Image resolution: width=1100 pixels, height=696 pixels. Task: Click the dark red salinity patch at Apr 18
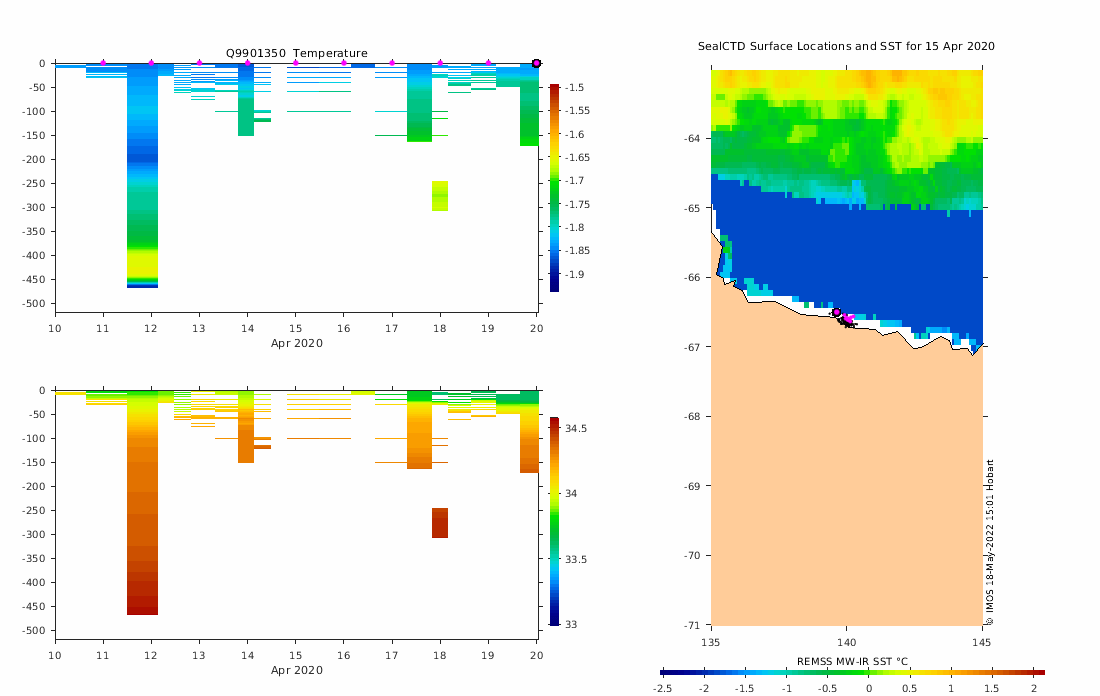click(x=440, y=523)
